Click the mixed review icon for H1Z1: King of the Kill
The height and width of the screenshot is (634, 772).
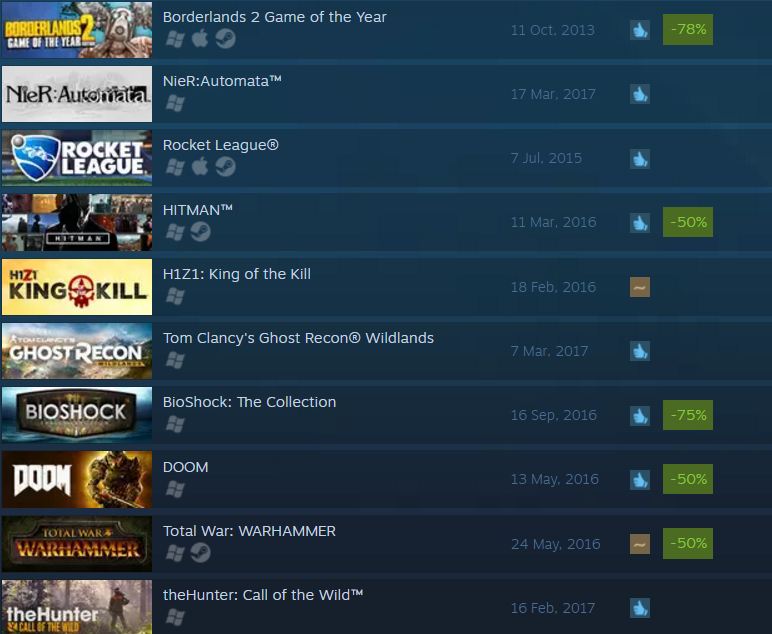(x=640, y=287)
